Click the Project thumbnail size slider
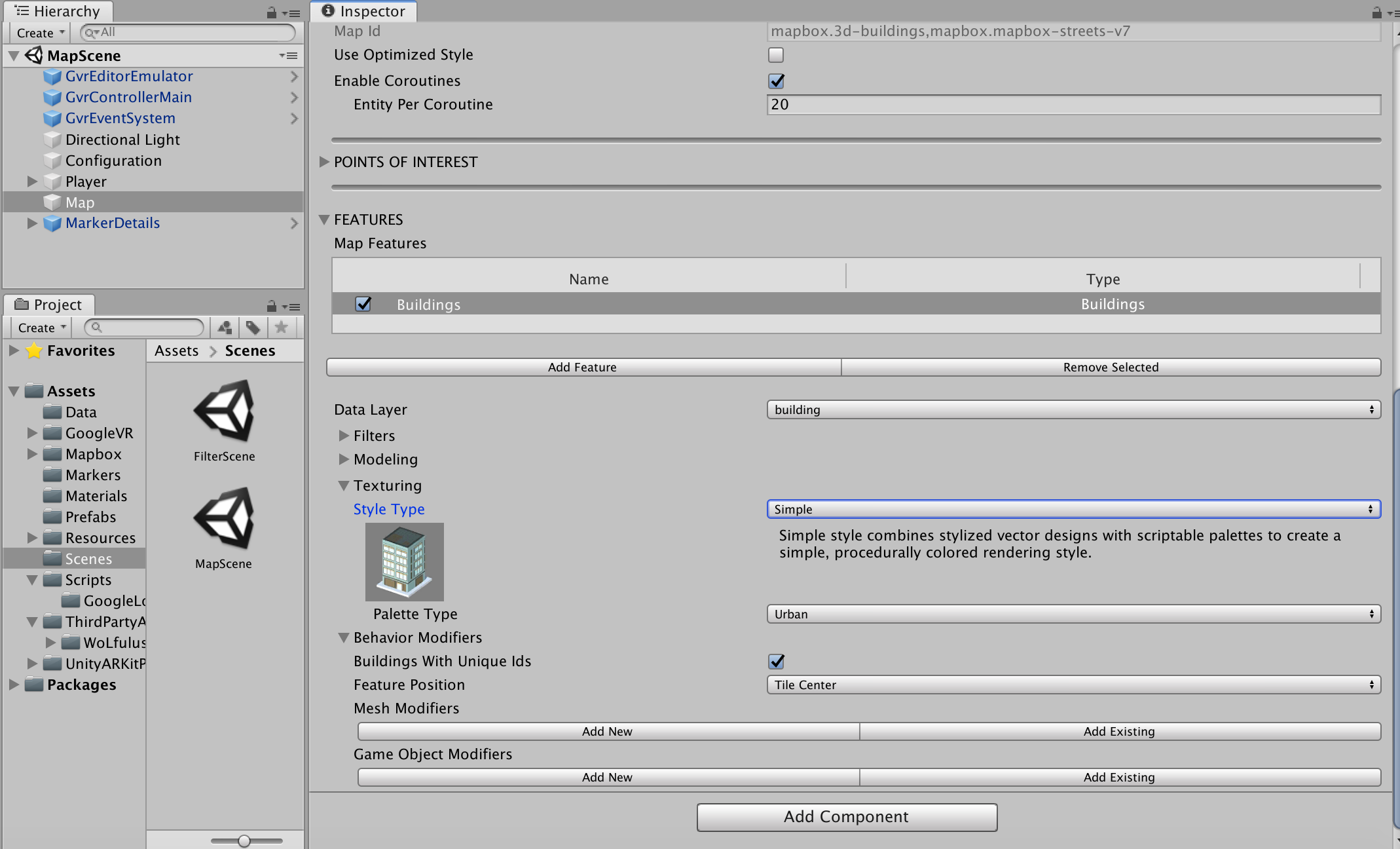 click(x=244, y=840)
